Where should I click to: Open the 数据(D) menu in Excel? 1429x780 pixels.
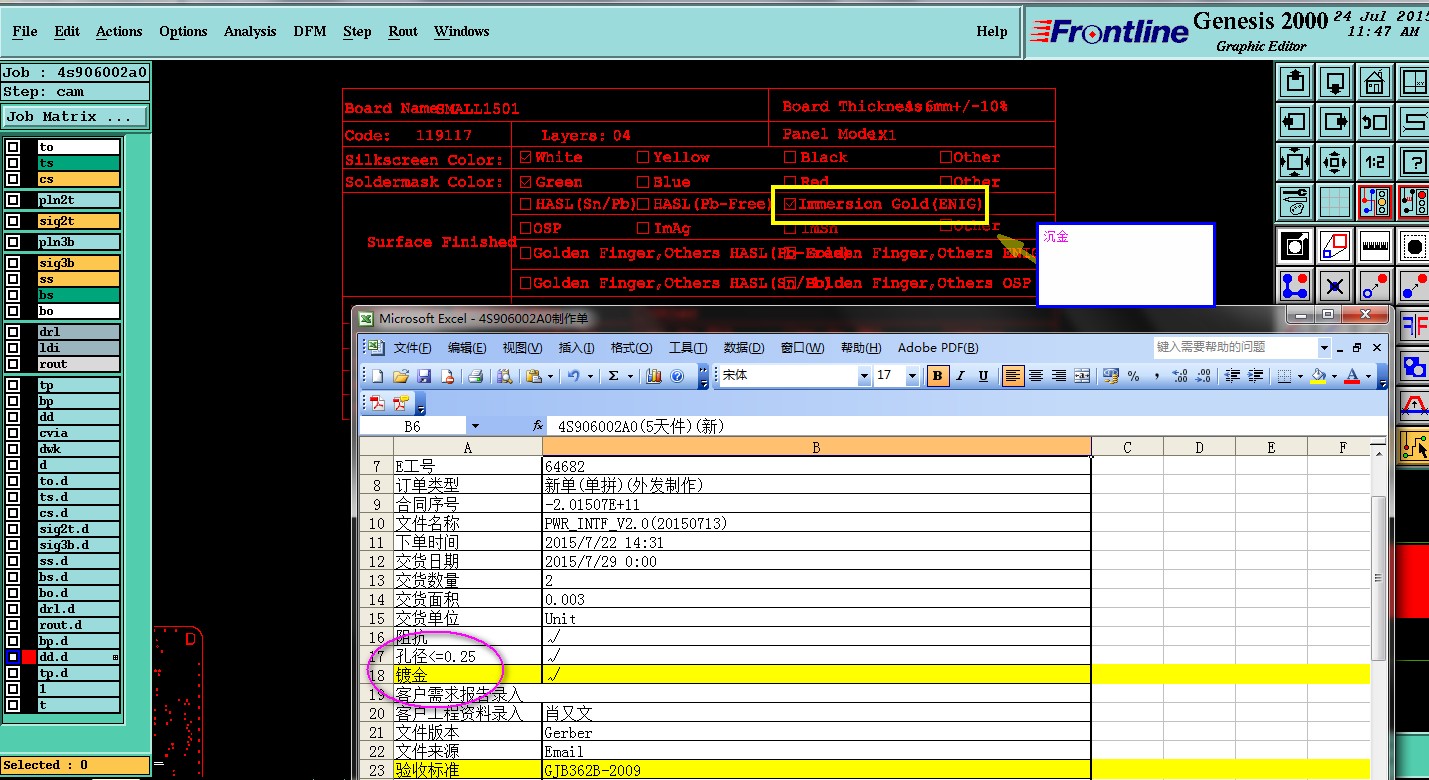click(743, 348)
